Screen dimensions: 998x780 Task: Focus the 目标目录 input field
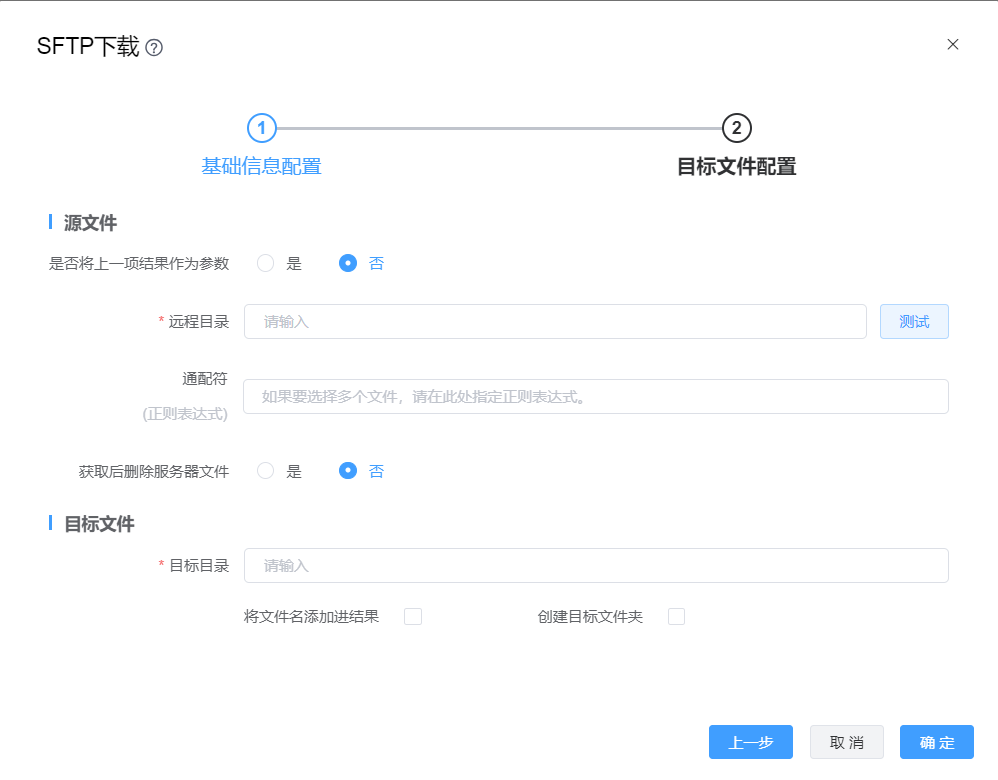click(595, 566)
